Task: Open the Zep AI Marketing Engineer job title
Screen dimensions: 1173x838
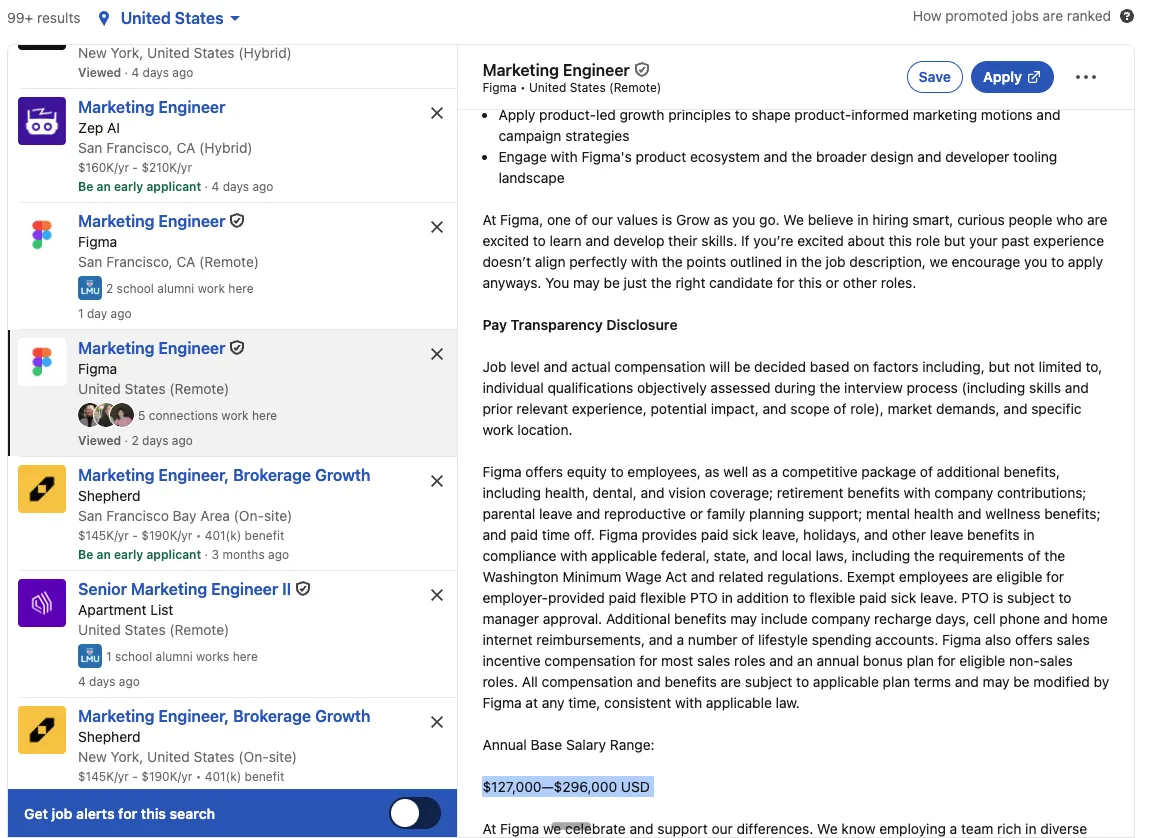Action: [x=151, y=107]
